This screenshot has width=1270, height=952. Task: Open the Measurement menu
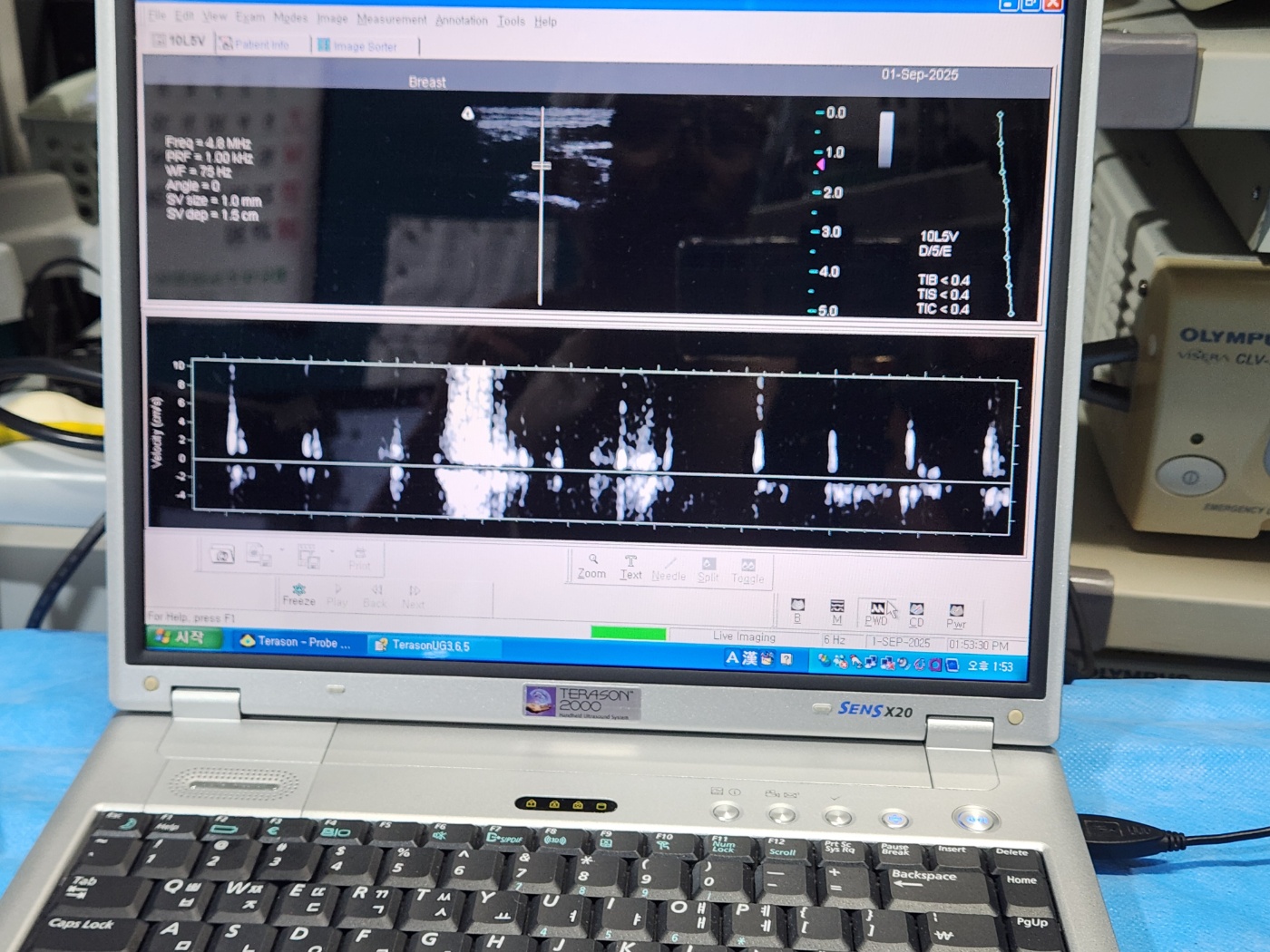(x=391, y=19)
